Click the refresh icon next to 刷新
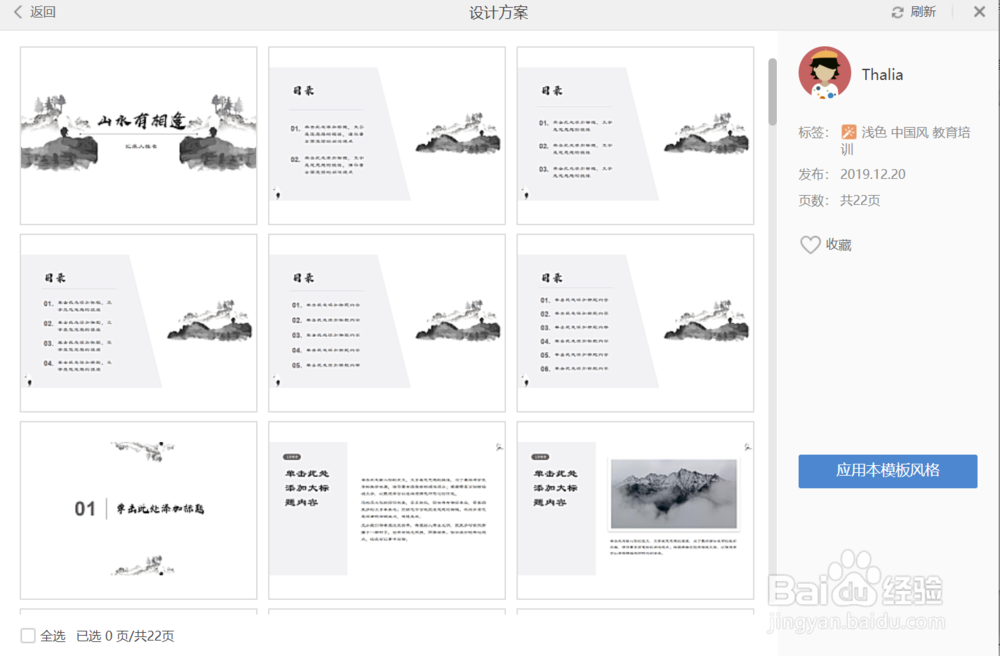 pos(898,12)
